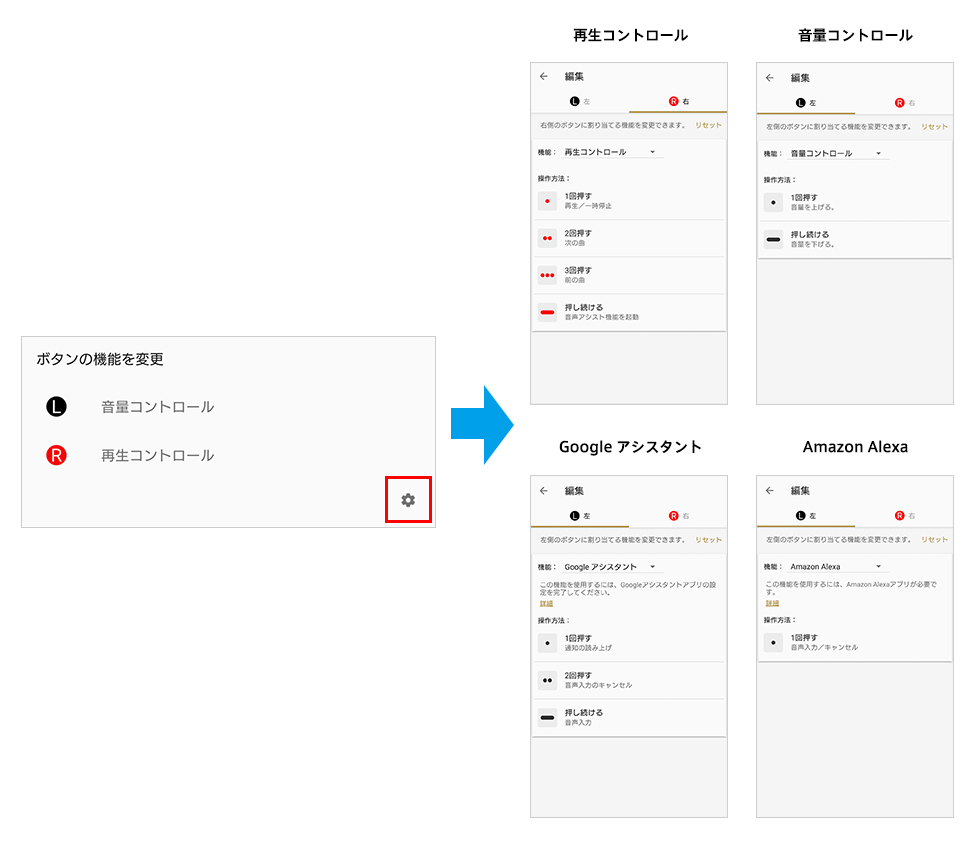Expand the Google アシスタント function dropdown
974x850 pixels.
pos(652,567)
